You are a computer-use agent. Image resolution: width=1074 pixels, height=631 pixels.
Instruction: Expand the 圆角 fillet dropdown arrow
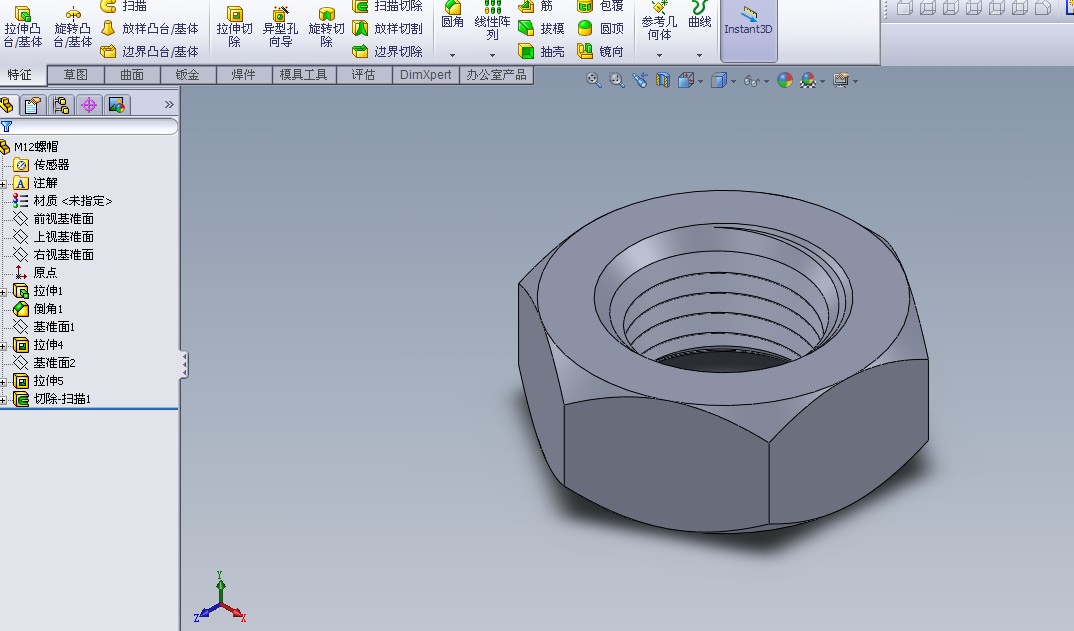pyautogui.click(x=452, y=55)
